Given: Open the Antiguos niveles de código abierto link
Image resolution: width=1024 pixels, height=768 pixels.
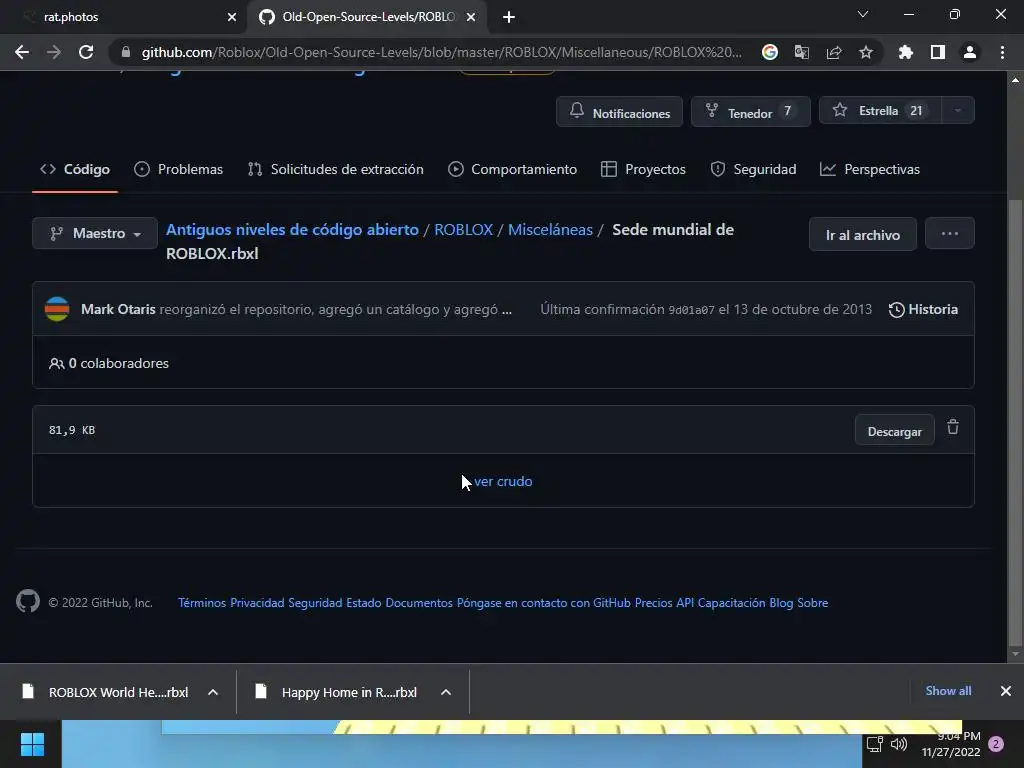Looking at the screenshot, I should coord(292,230).
